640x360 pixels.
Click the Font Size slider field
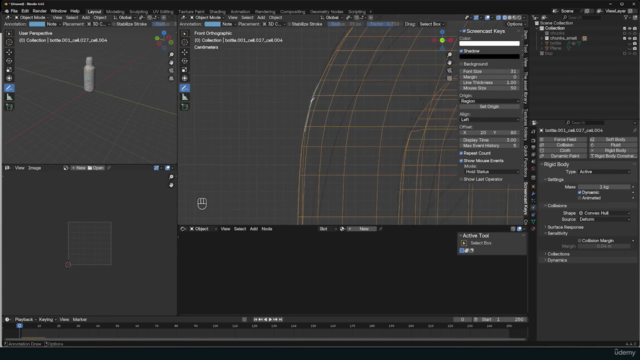tap(489, 71)
